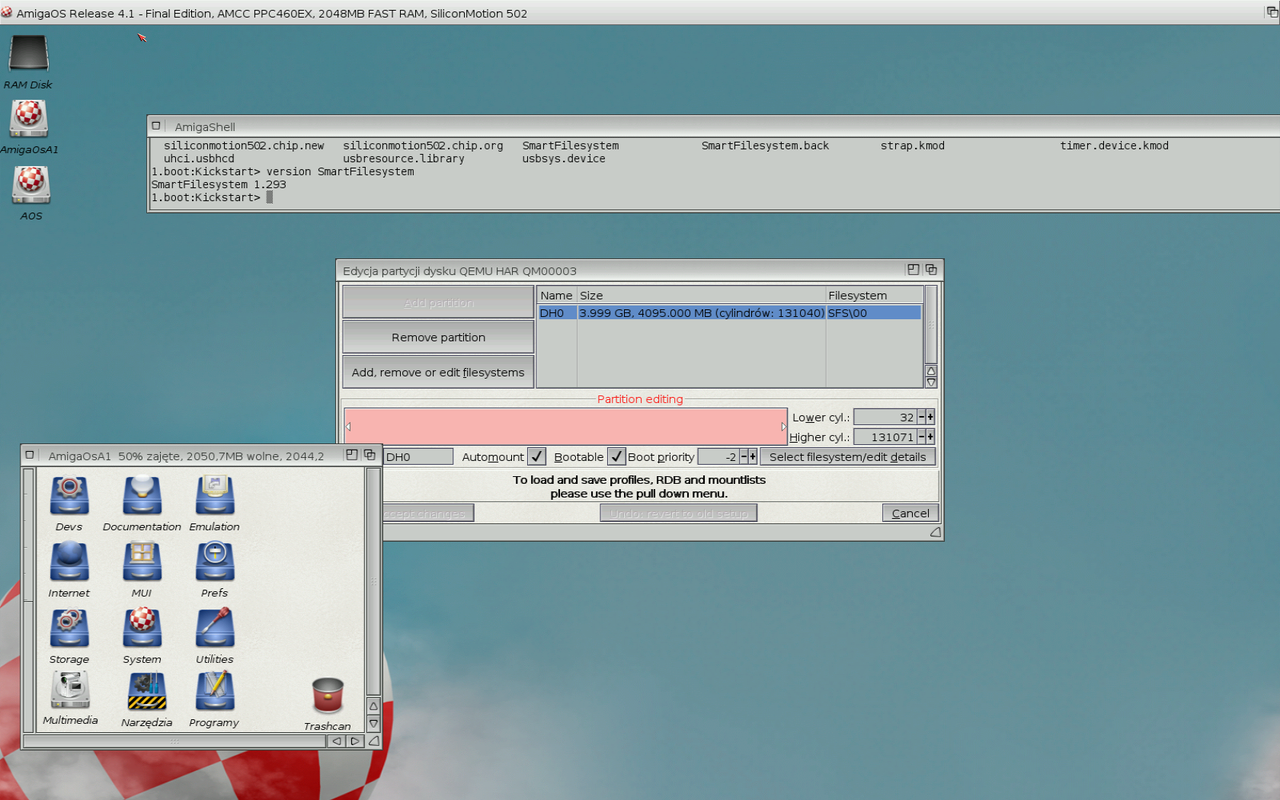This screenshot has width=1280, height=800.
Task: Increase Boot priority with plus button
Action: (x=753, y=456)
